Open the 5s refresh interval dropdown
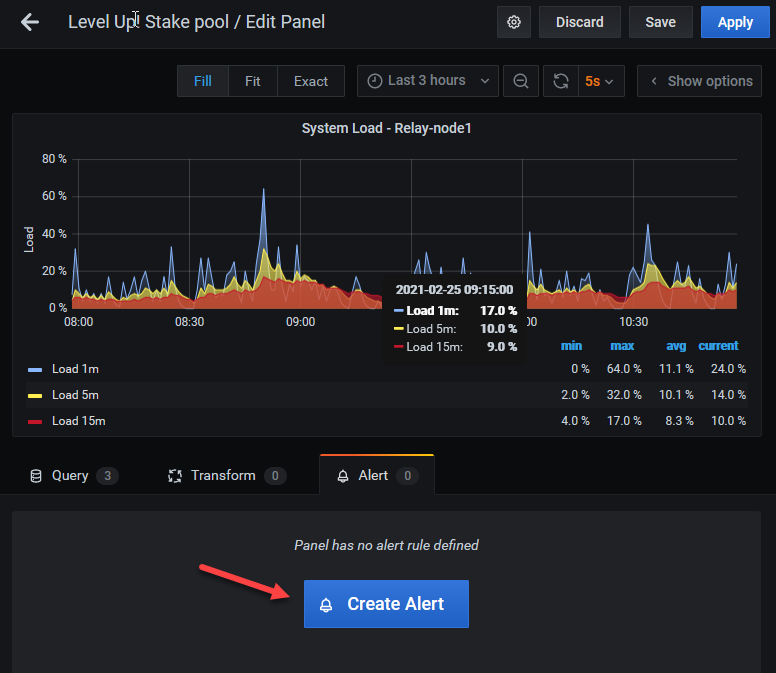Screen dimensions: 776x673 pyautogui.click(x=600, y=81)
